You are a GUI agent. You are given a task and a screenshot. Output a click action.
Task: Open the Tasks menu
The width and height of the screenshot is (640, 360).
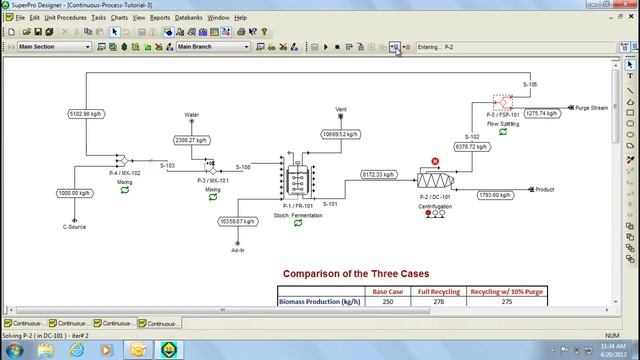[x=98, y=18]
